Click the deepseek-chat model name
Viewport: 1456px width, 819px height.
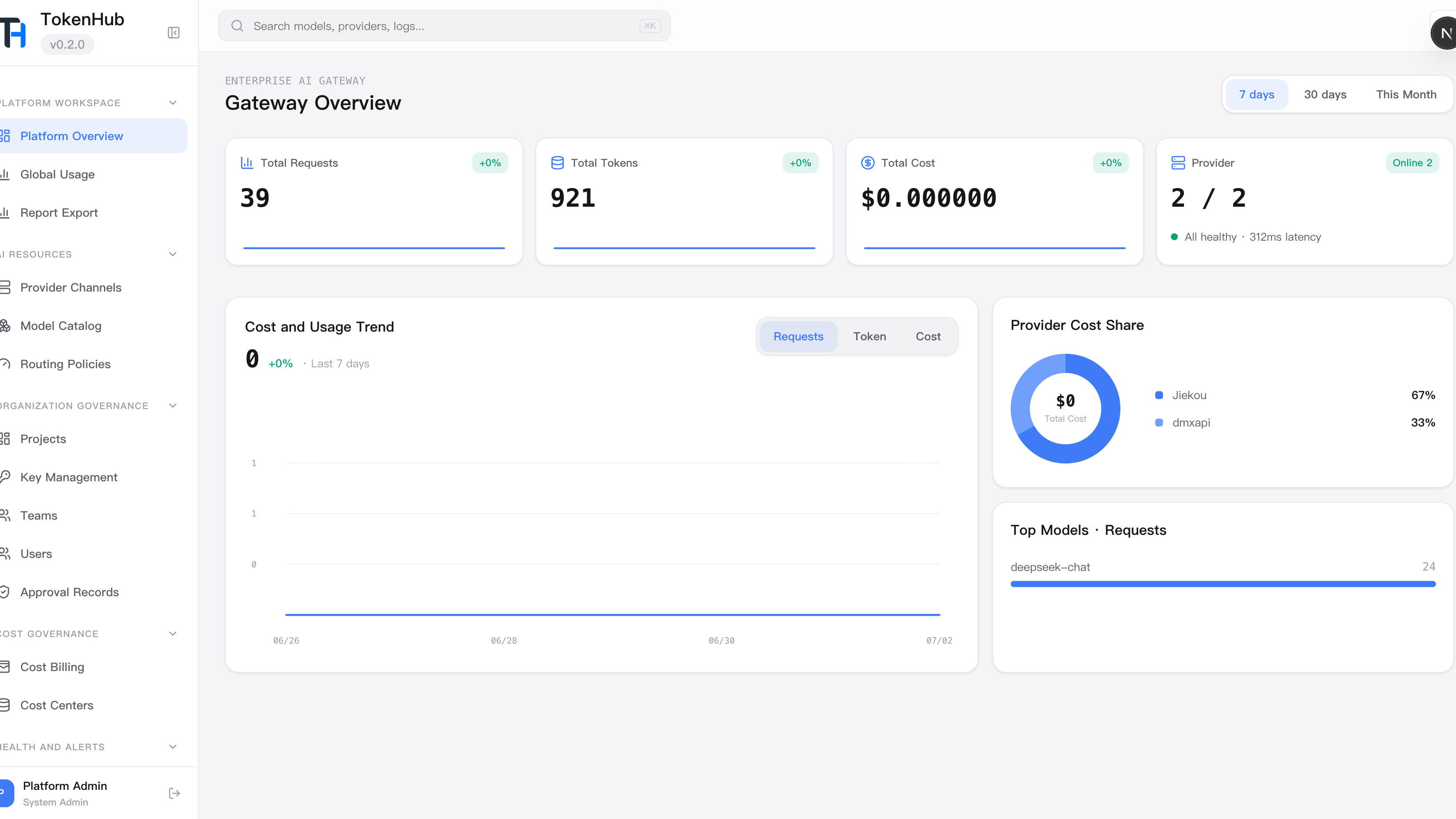pyautogui.click(x=1050, y=567)
